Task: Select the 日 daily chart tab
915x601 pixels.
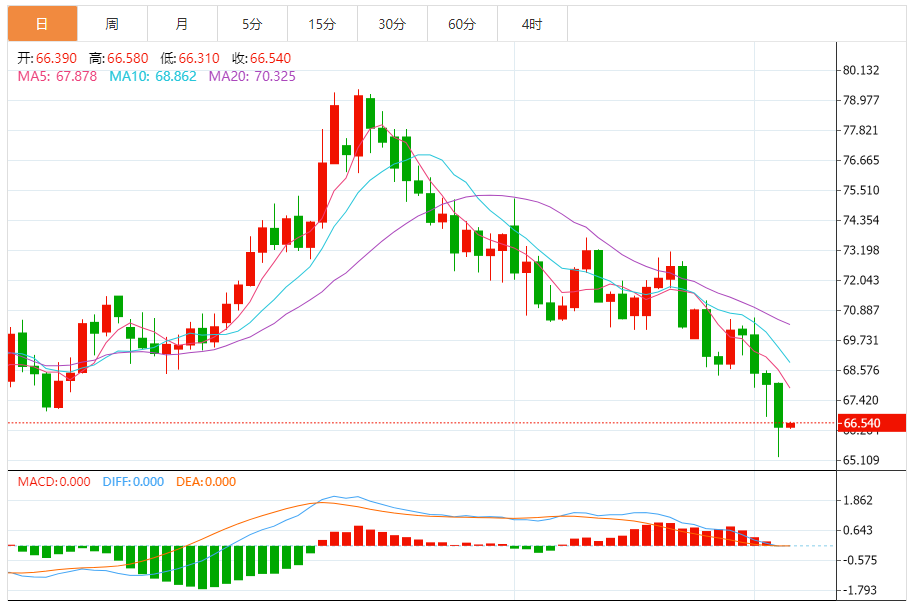Action: tap(42, 24)
